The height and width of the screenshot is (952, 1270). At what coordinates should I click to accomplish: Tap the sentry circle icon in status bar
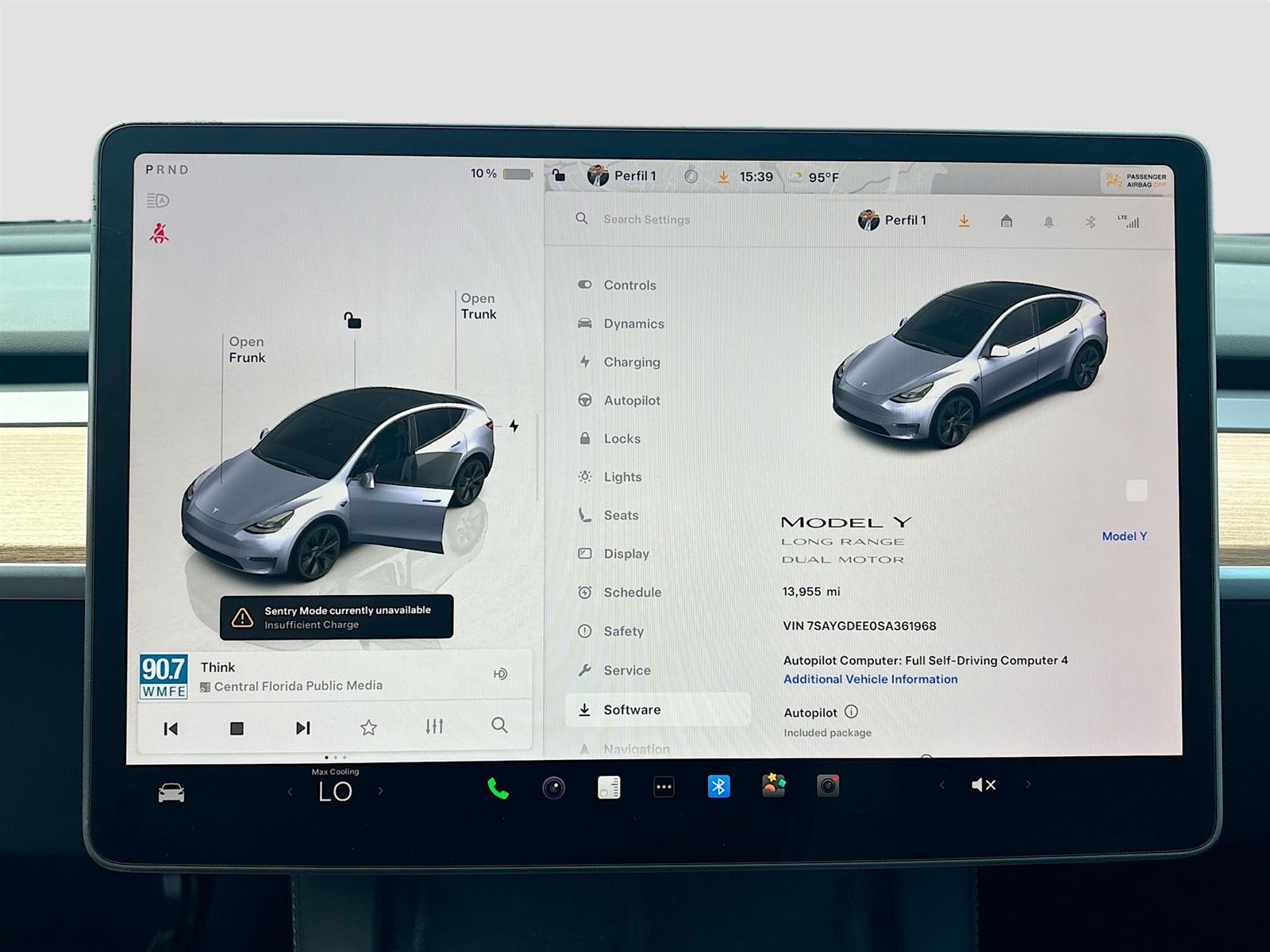click(x=691, y=176)
